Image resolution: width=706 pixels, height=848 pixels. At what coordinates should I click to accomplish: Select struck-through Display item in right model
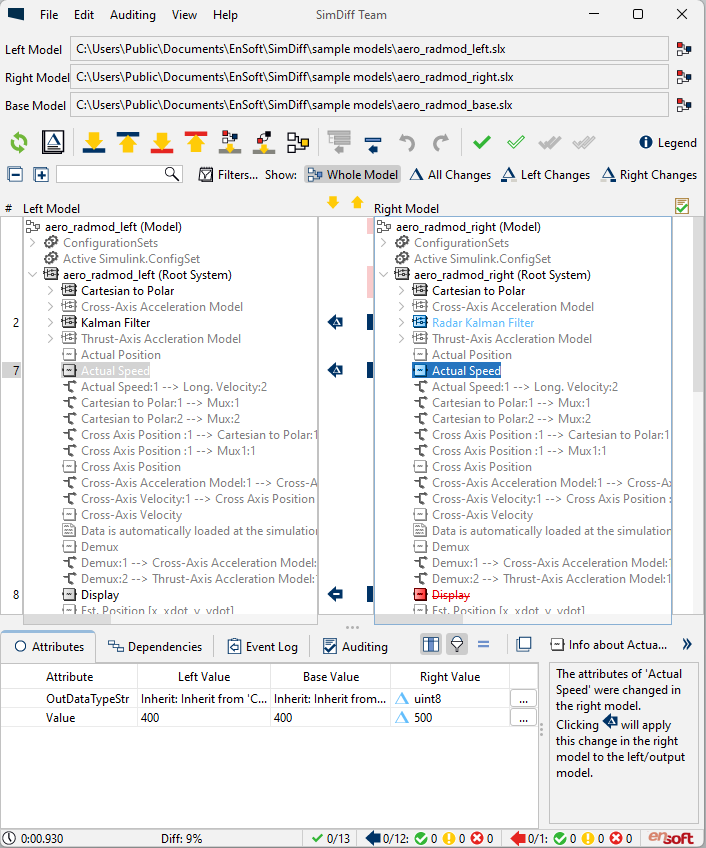coord(451,595)
